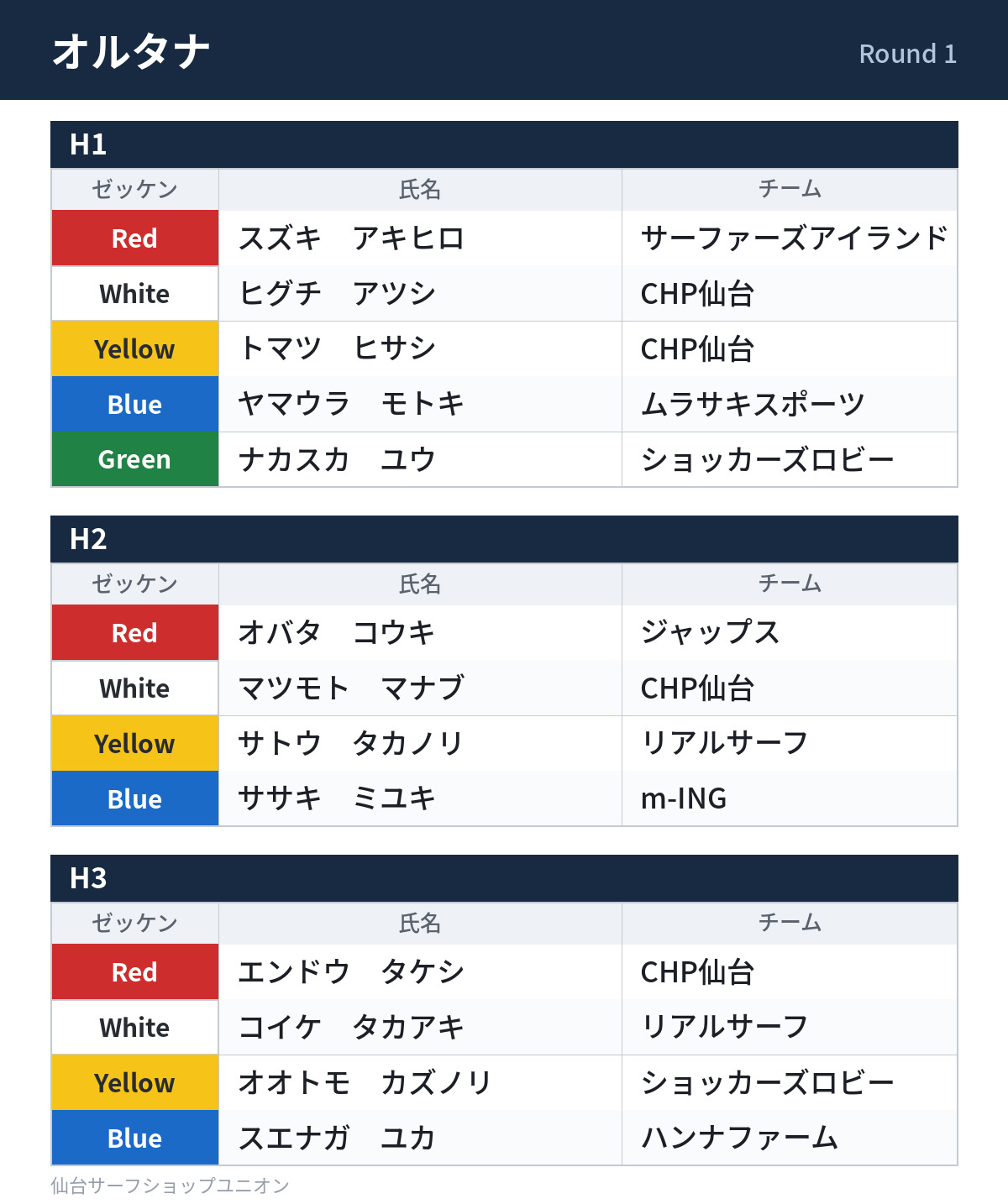Click the オルタナ page title

tap(131, 51)
